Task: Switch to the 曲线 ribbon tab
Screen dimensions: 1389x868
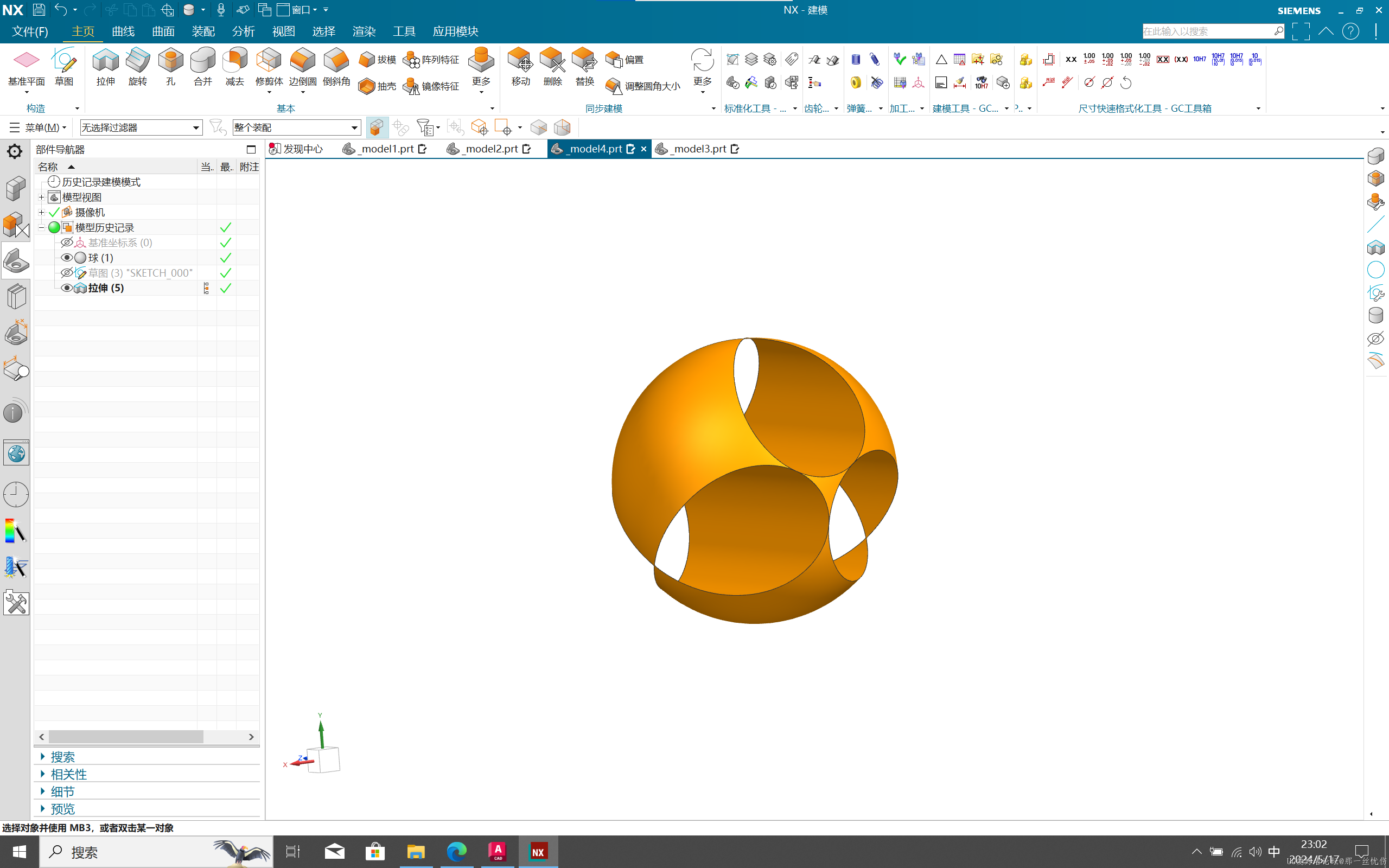Action: (123, 31)
